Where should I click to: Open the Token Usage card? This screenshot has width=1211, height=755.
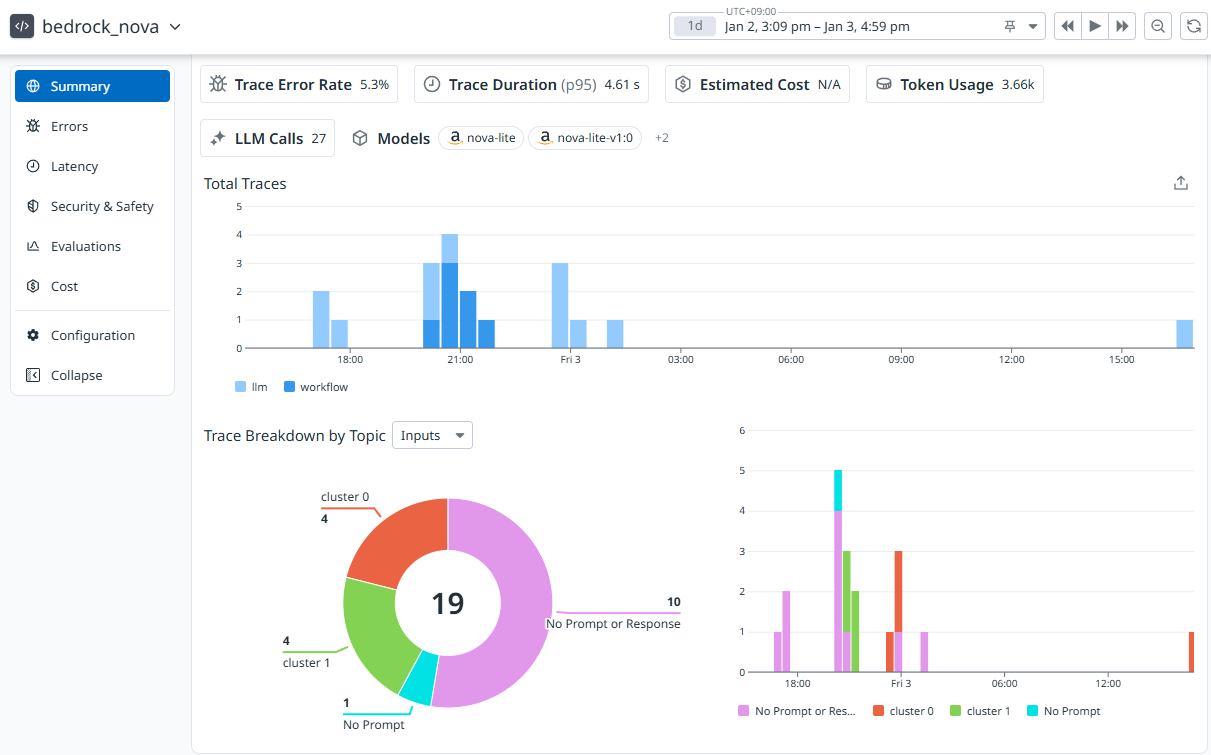(x=955, y=84)
